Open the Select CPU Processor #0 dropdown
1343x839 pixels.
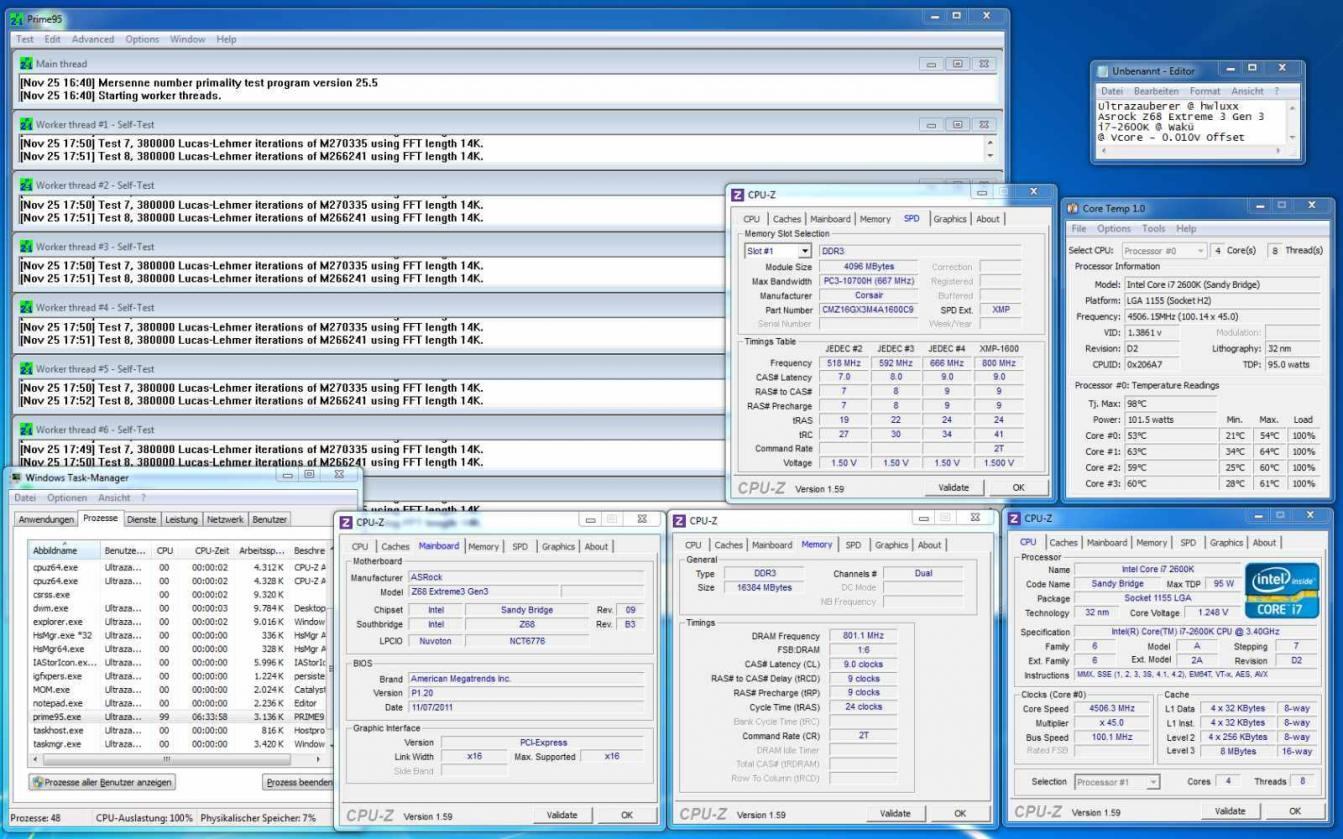coord(1164,250)
